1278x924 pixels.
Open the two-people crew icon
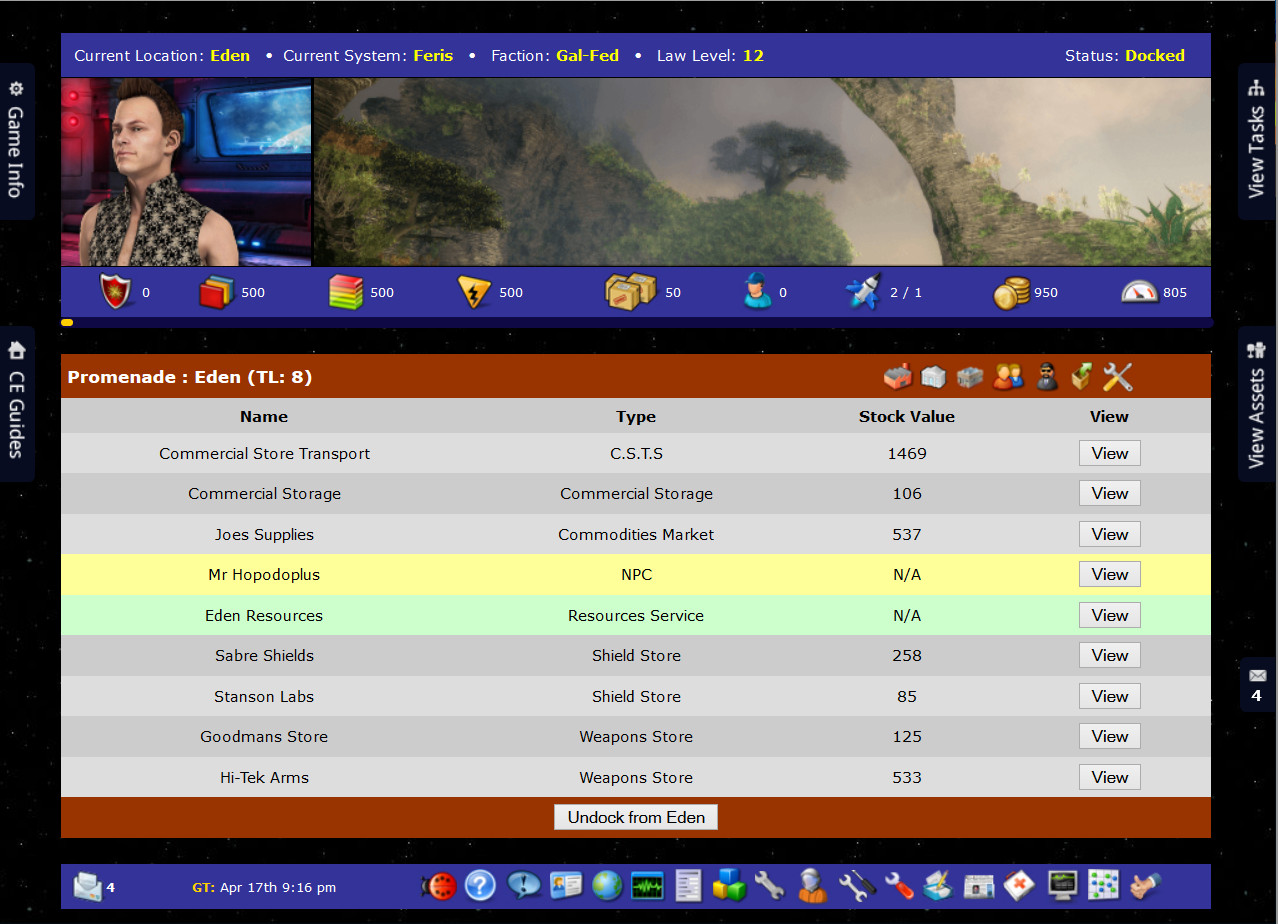point(1008,377)
